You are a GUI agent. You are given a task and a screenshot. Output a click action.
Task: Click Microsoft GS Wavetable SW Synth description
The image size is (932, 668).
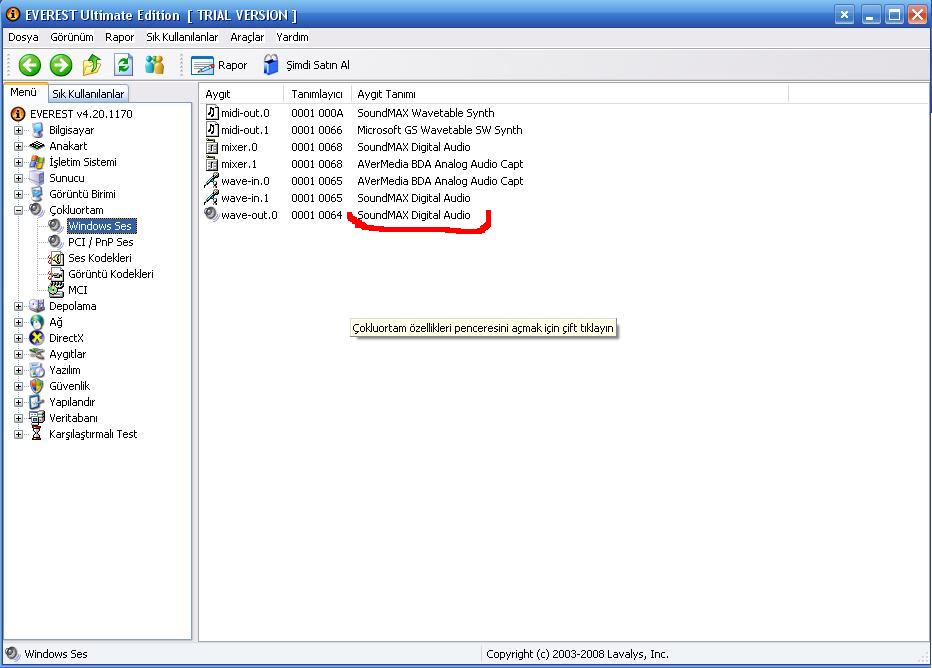(440, 130)
